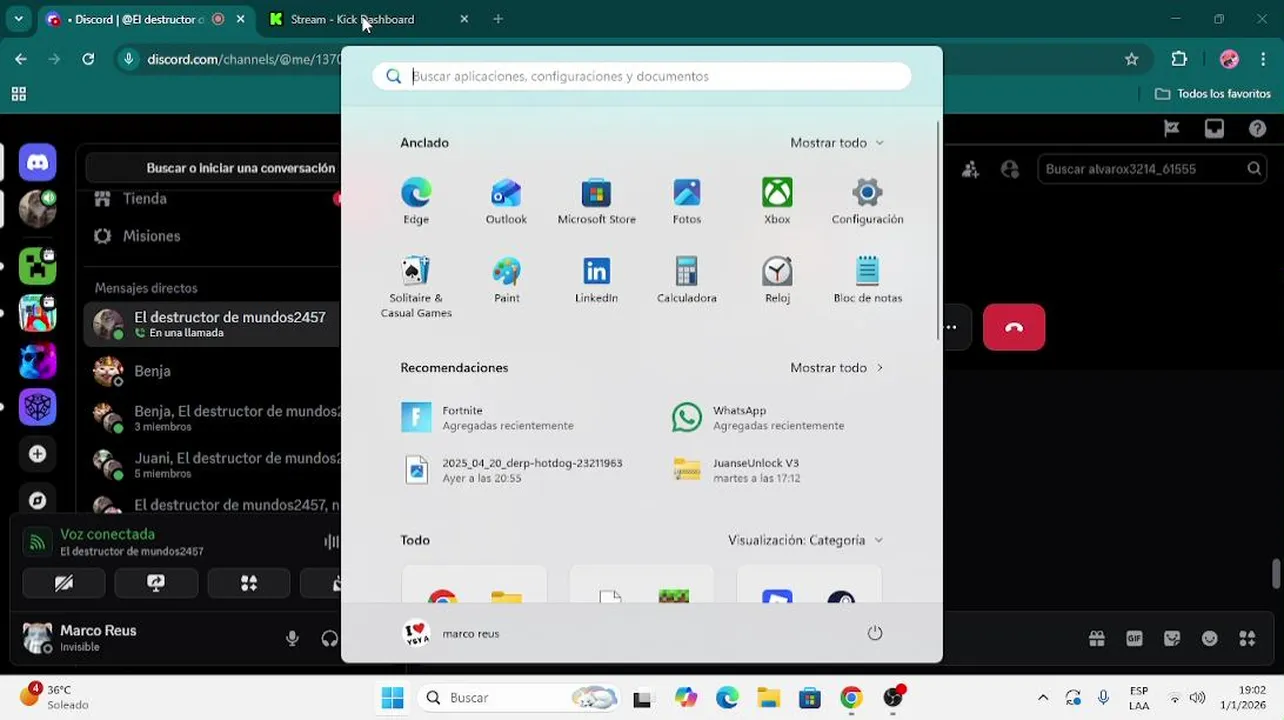Screen dimensions: 1284x720
Task: Add a server in Discord
Action: [37, 454]
